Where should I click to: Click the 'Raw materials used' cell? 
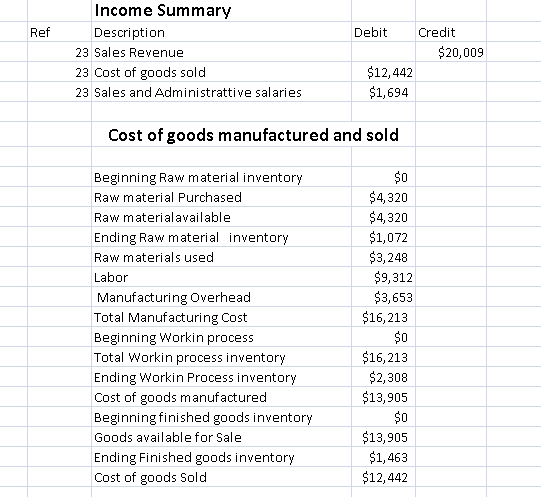(222, 257)
